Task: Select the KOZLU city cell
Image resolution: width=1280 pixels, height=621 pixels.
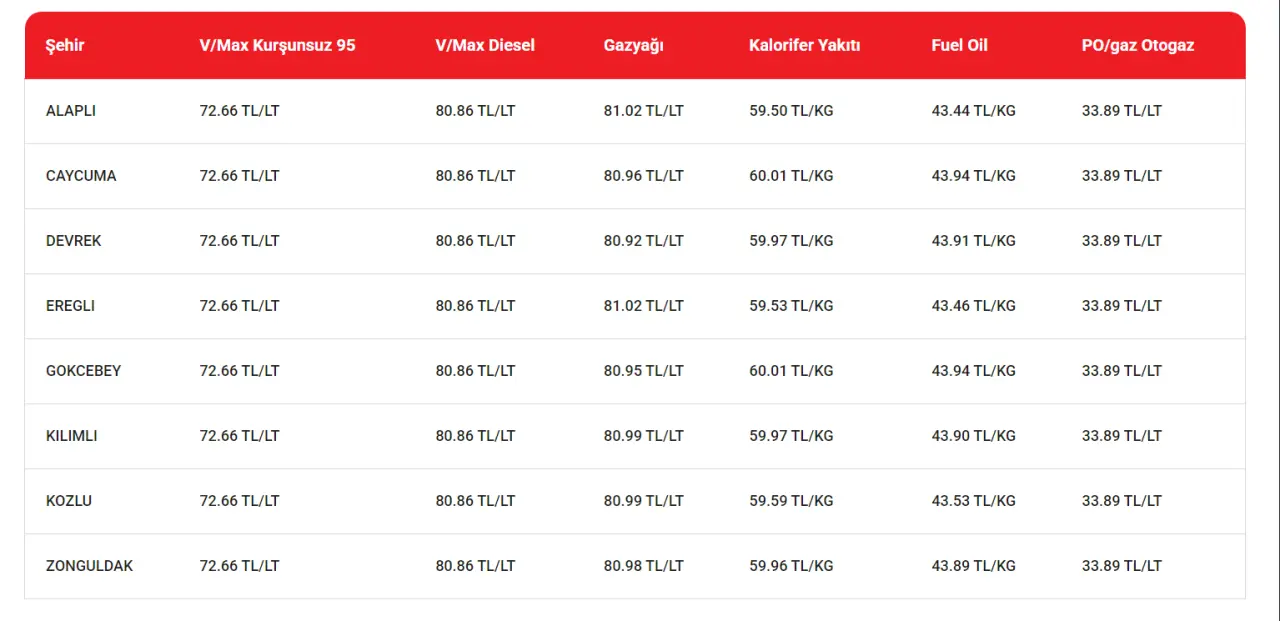Action: pos(69,501)
